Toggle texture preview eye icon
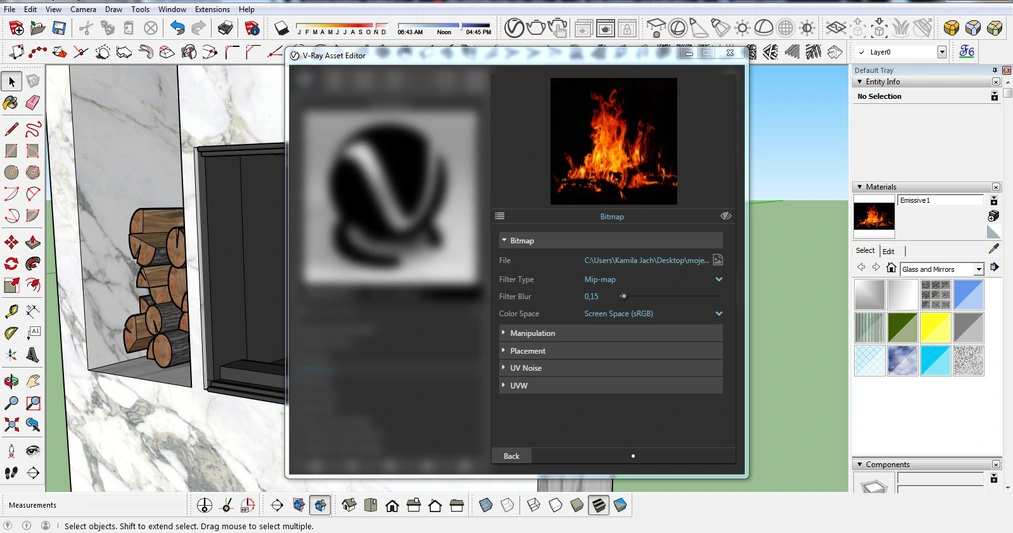Image resolution: width=1013 pixels, height=533 pixels. click(726, 216)
